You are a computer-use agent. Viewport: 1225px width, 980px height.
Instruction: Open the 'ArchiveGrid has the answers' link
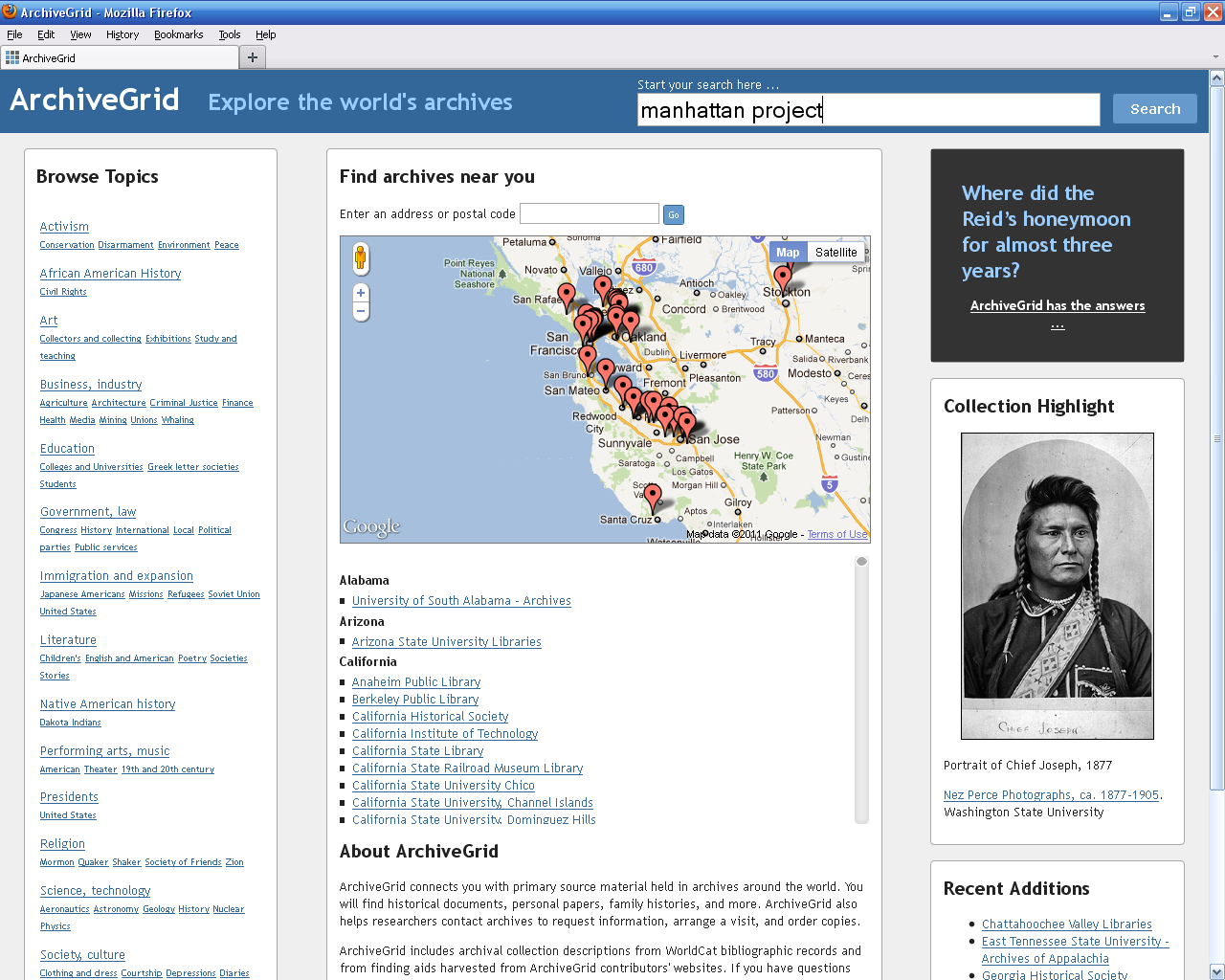pyautogui.click(x=1058, y=314)
